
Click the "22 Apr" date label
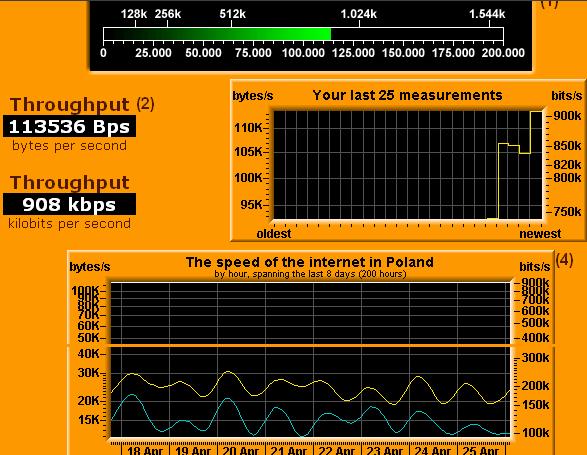(337, 451)
